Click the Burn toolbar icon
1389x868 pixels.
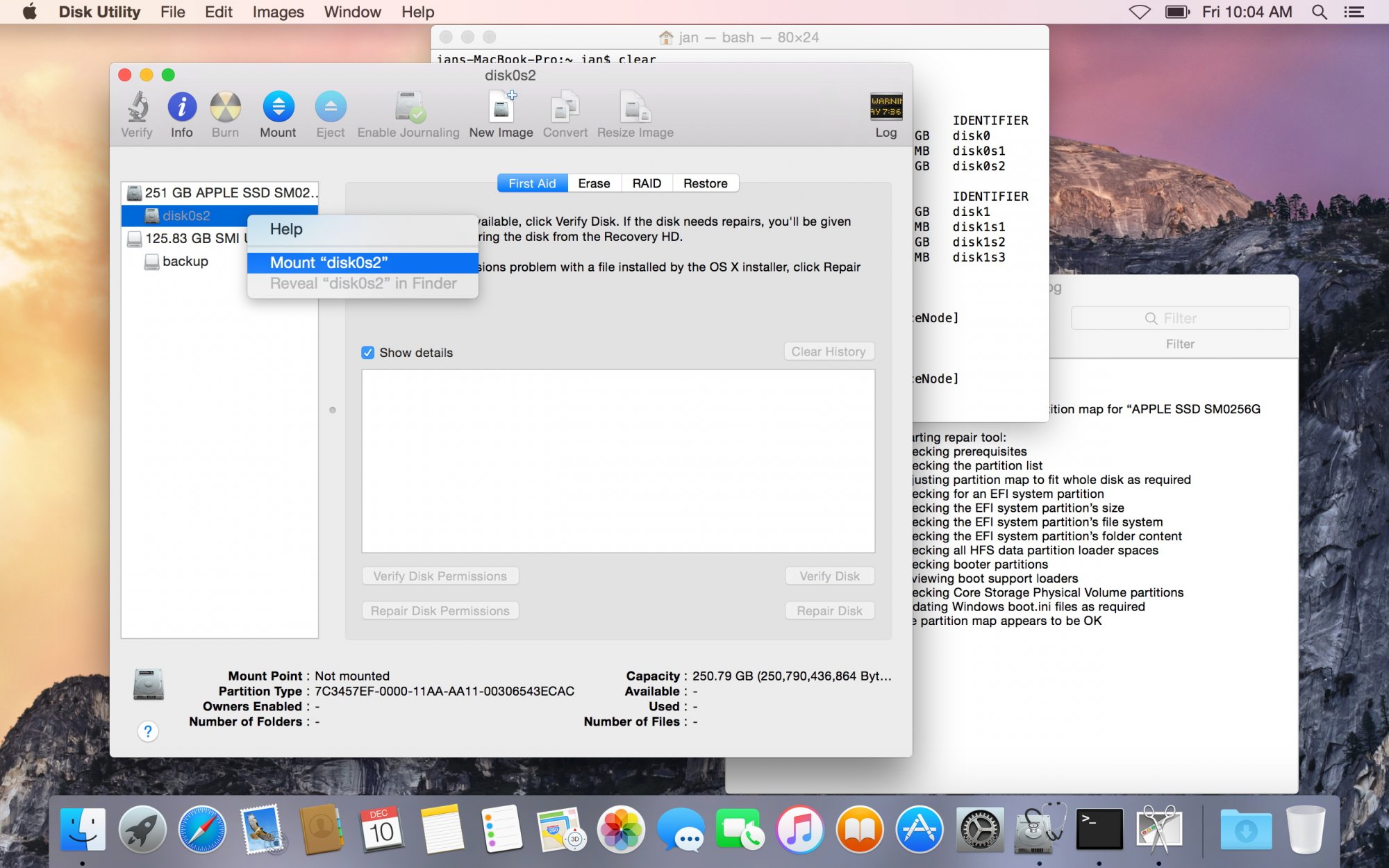[225, 115]
